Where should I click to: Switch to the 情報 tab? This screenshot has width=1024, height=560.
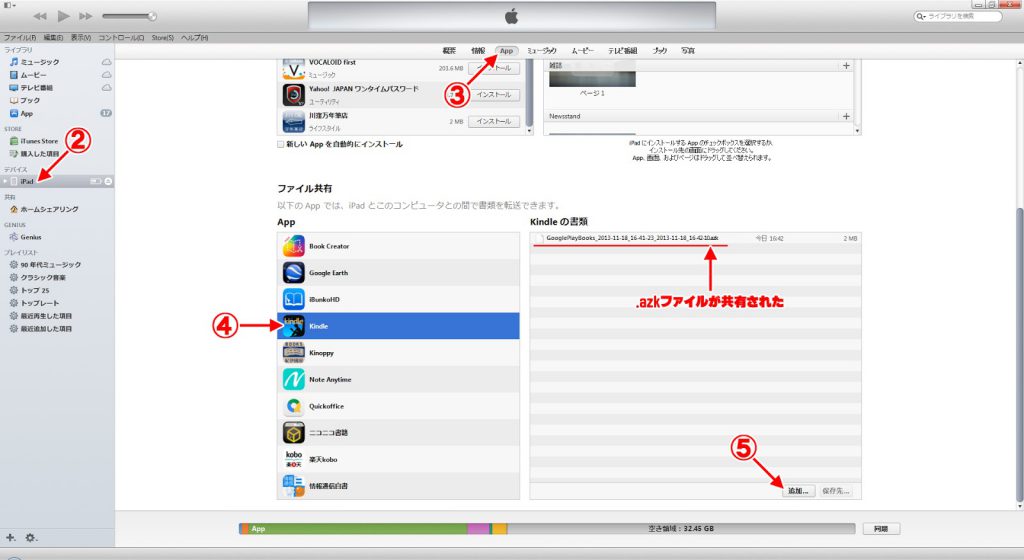coord(479,51)
